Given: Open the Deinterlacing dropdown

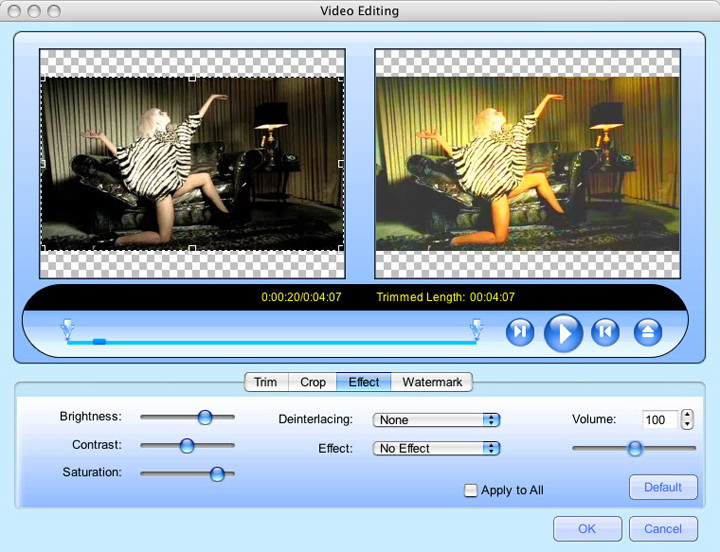Looking at the screenshot, I should click(435, 420).
